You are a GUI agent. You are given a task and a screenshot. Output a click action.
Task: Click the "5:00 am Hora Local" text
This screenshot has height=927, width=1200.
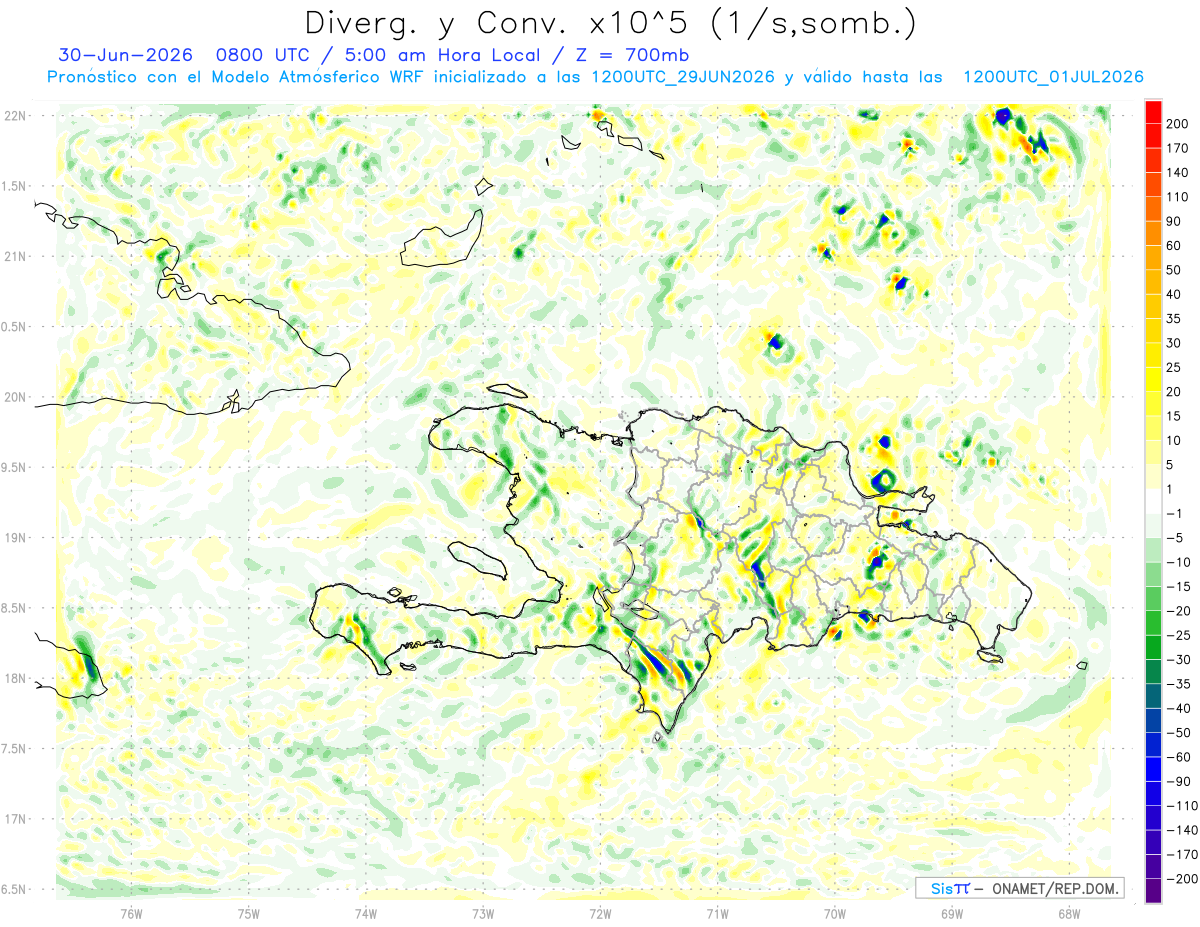(441, 54)
